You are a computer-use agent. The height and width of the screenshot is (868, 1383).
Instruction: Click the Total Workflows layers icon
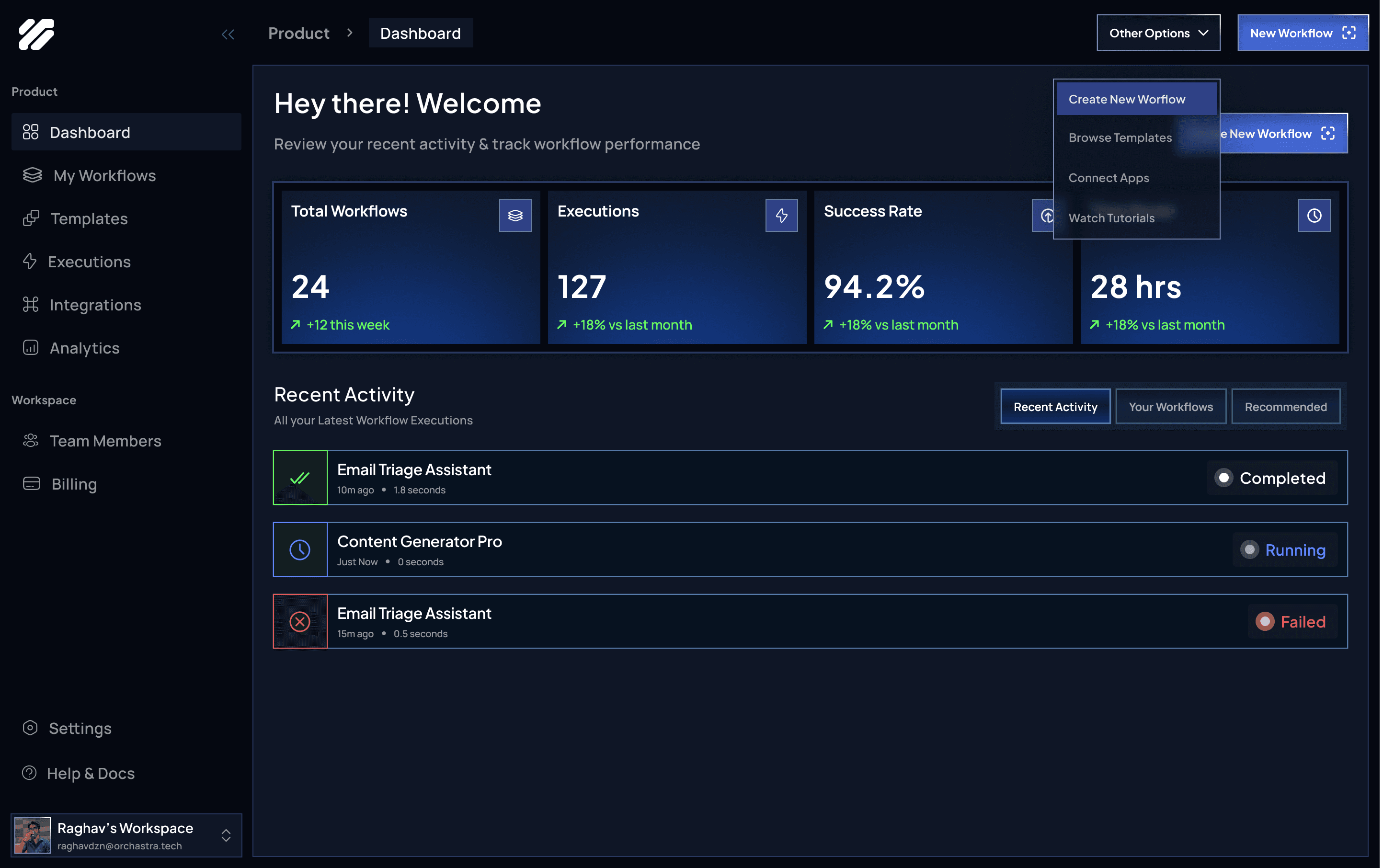(x=515, y=215)
